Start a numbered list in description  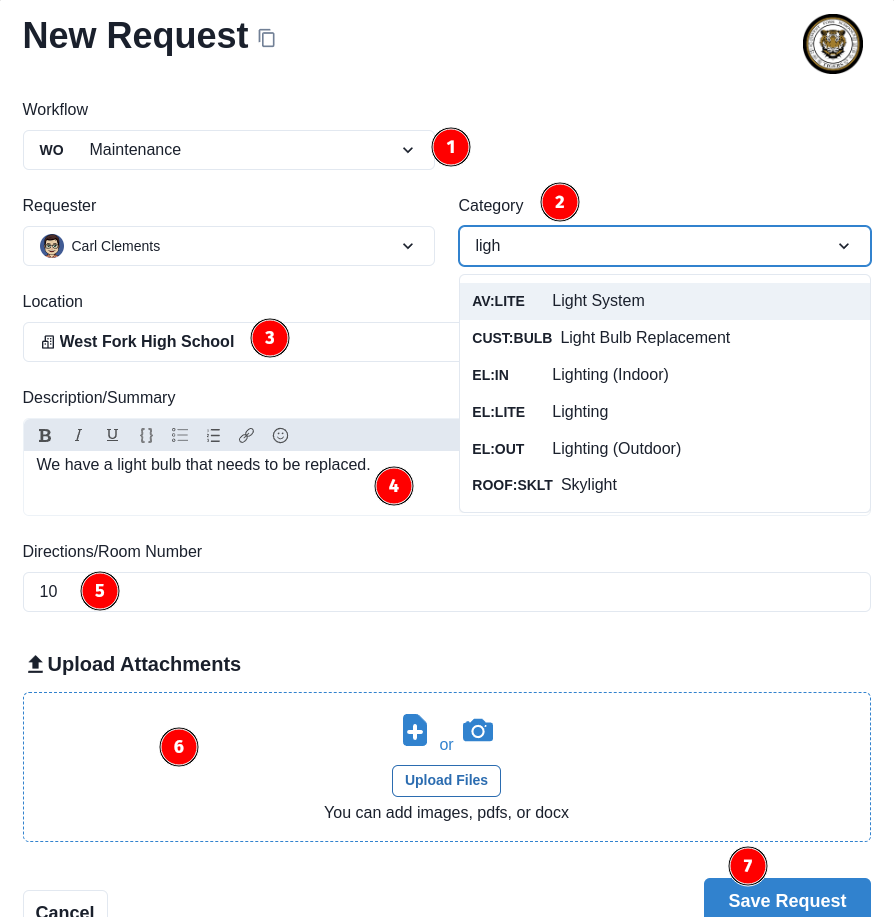point(213,435)
